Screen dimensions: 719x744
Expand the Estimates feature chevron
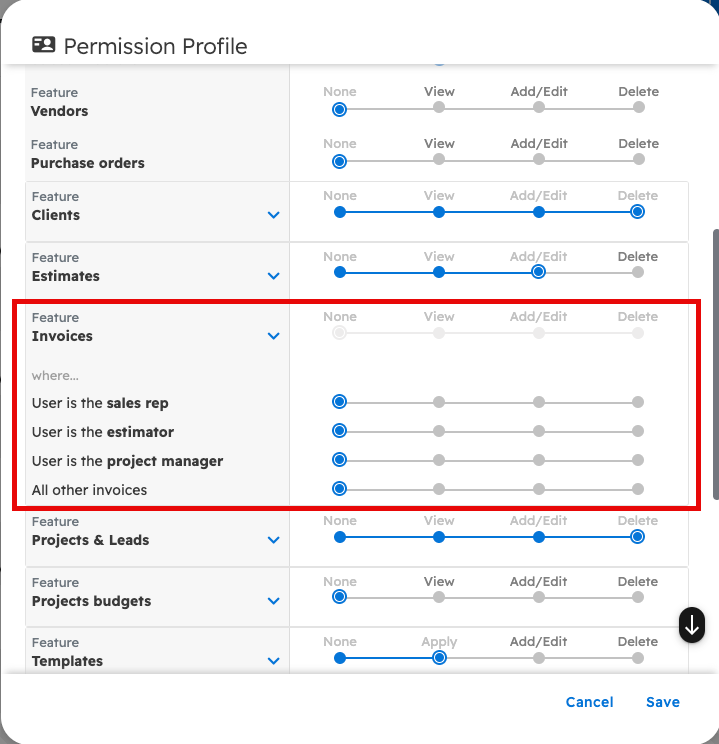coord(274,276)
